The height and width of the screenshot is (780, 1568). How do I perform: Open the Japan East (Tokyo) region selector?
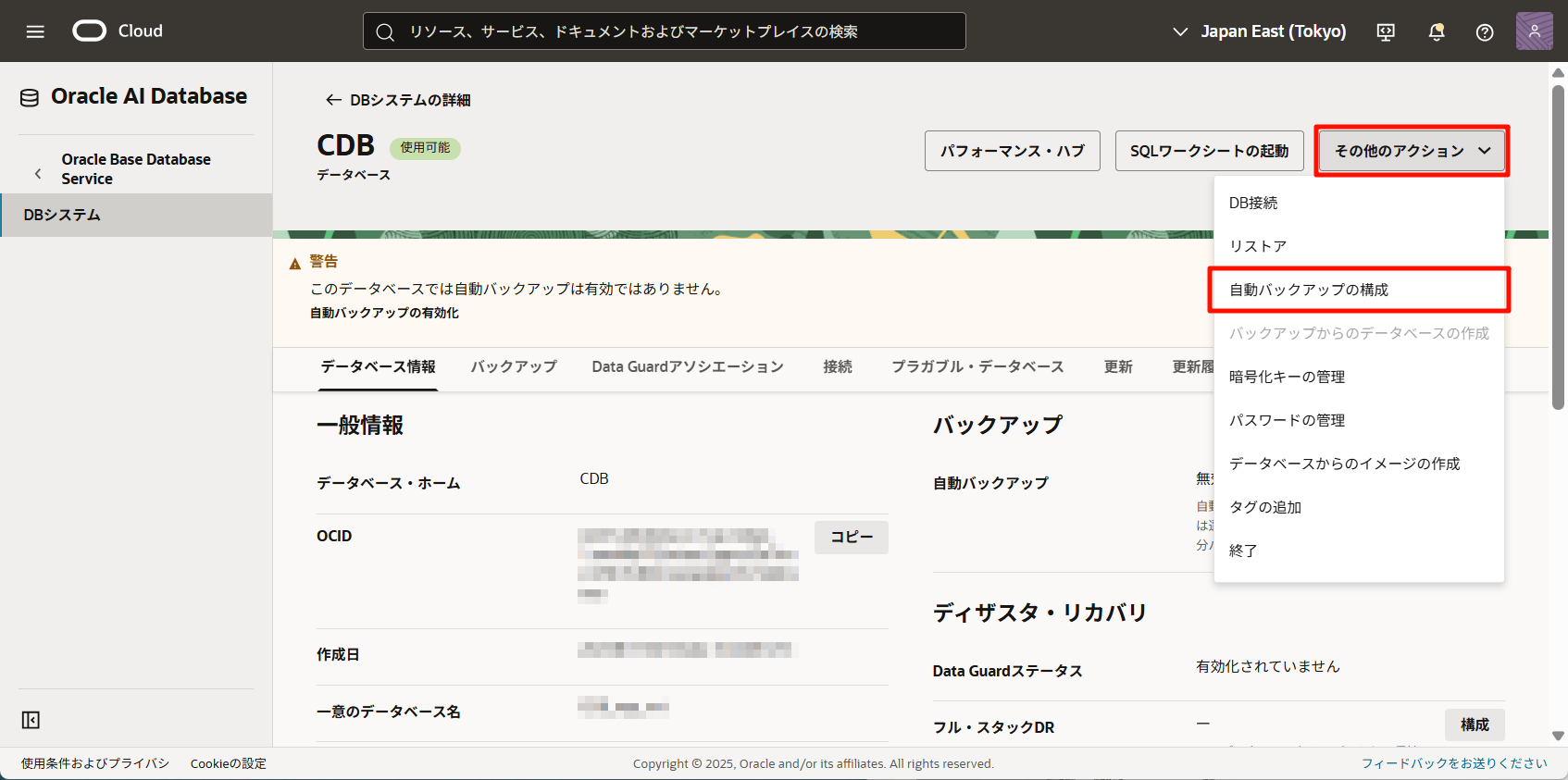pyautogui.click(x=1259, y=31)
